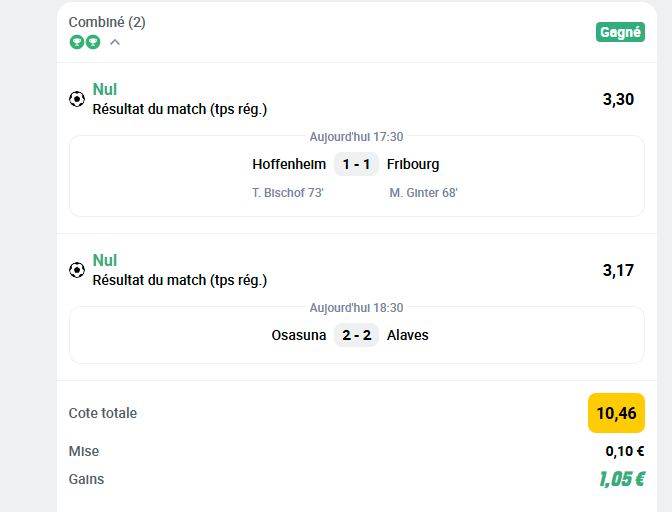Screen dimensions: 672x512
Task: Click the first green trophy icon
Action: [77, 42]
